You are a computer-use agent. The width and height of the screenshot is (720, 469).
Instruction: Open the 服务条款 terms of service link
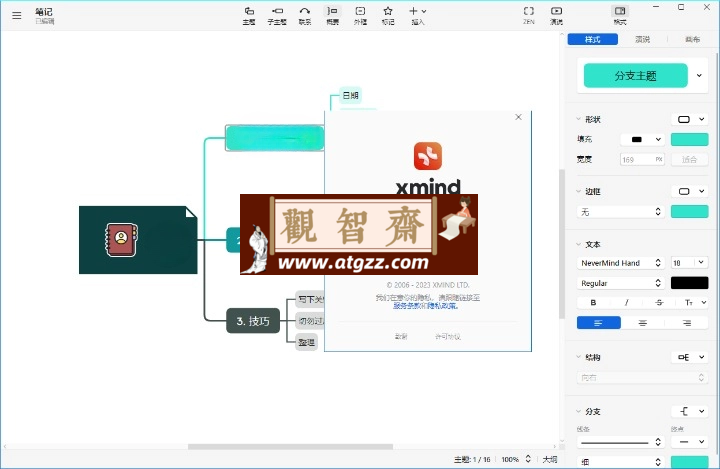pos(406,306)
